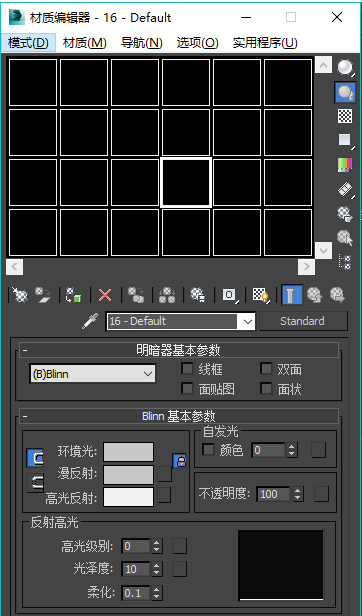362x616 pixels.
Task: Click up arrow of 高光级别 spinner
Action: 156,543
